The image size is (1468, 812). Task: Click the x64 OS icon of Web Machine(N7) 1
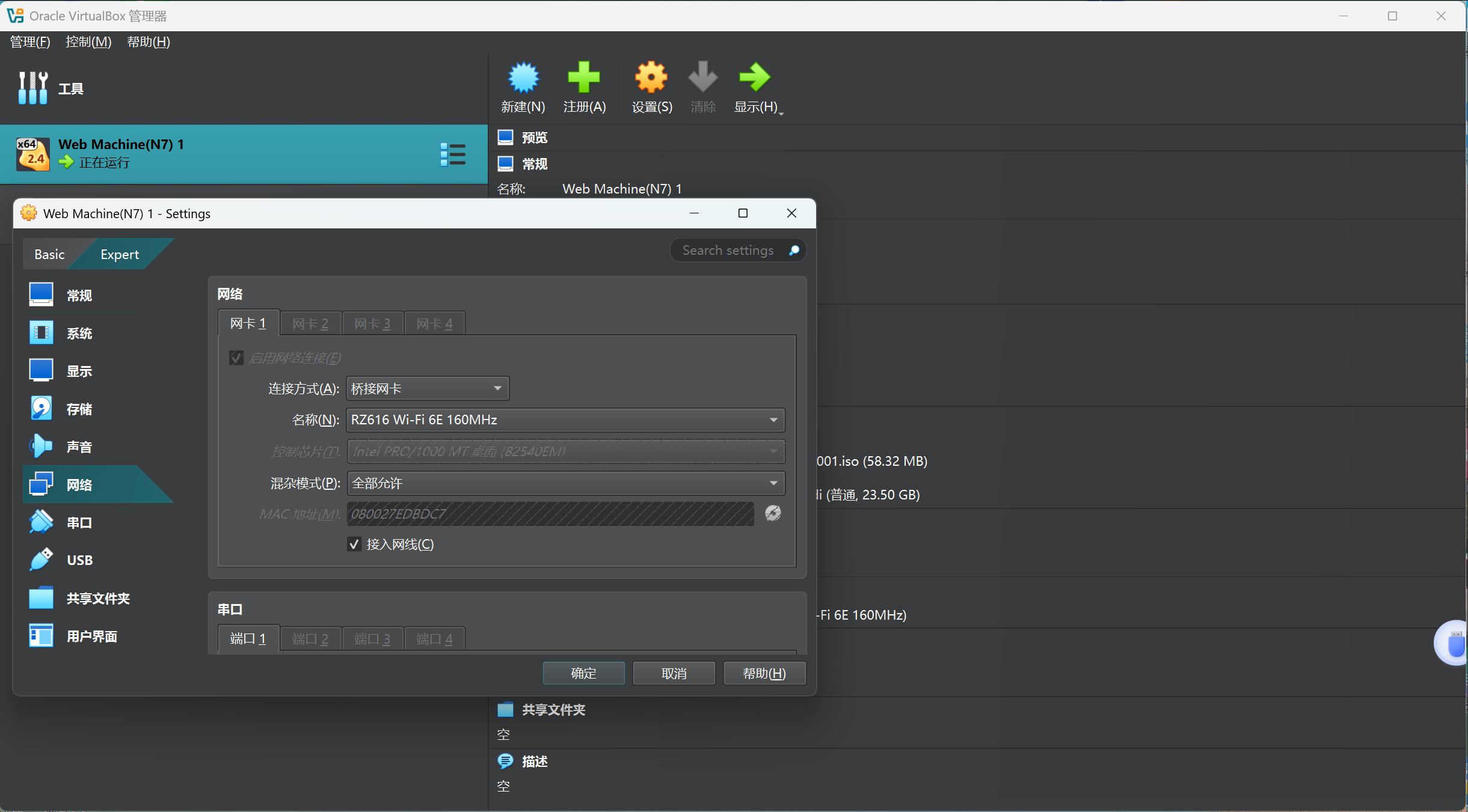point(32,154)
